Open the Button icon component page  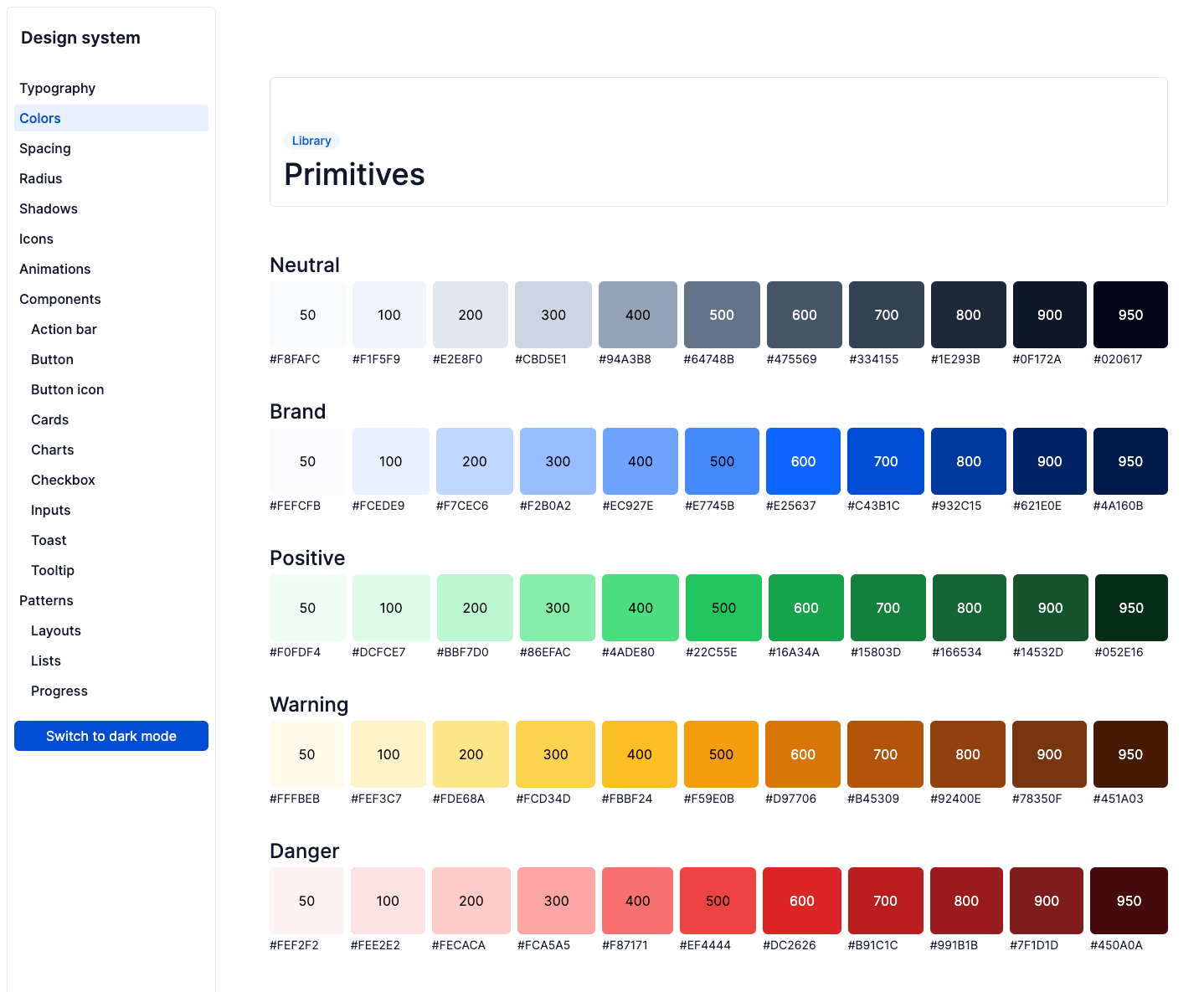coord(67,389)
